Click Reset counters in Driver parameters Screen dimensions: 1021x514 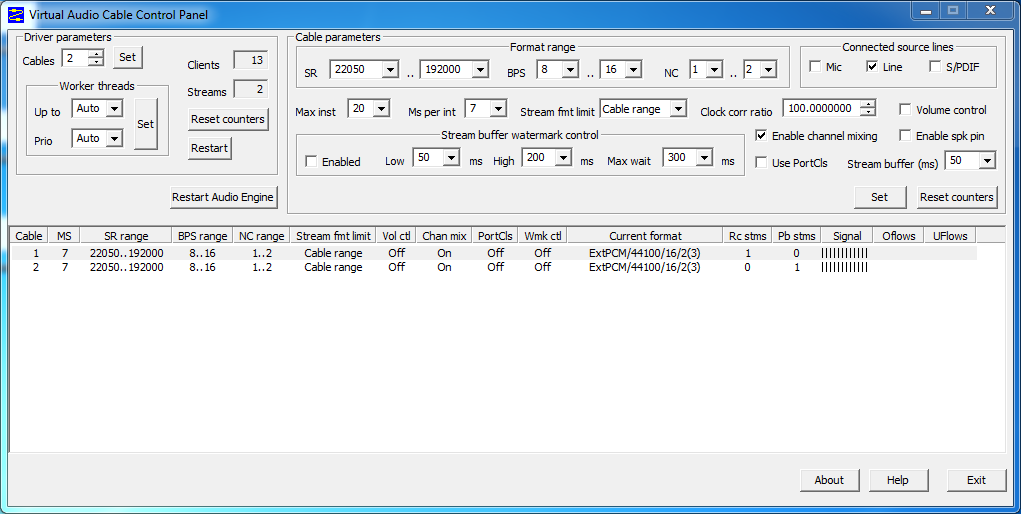228,119
